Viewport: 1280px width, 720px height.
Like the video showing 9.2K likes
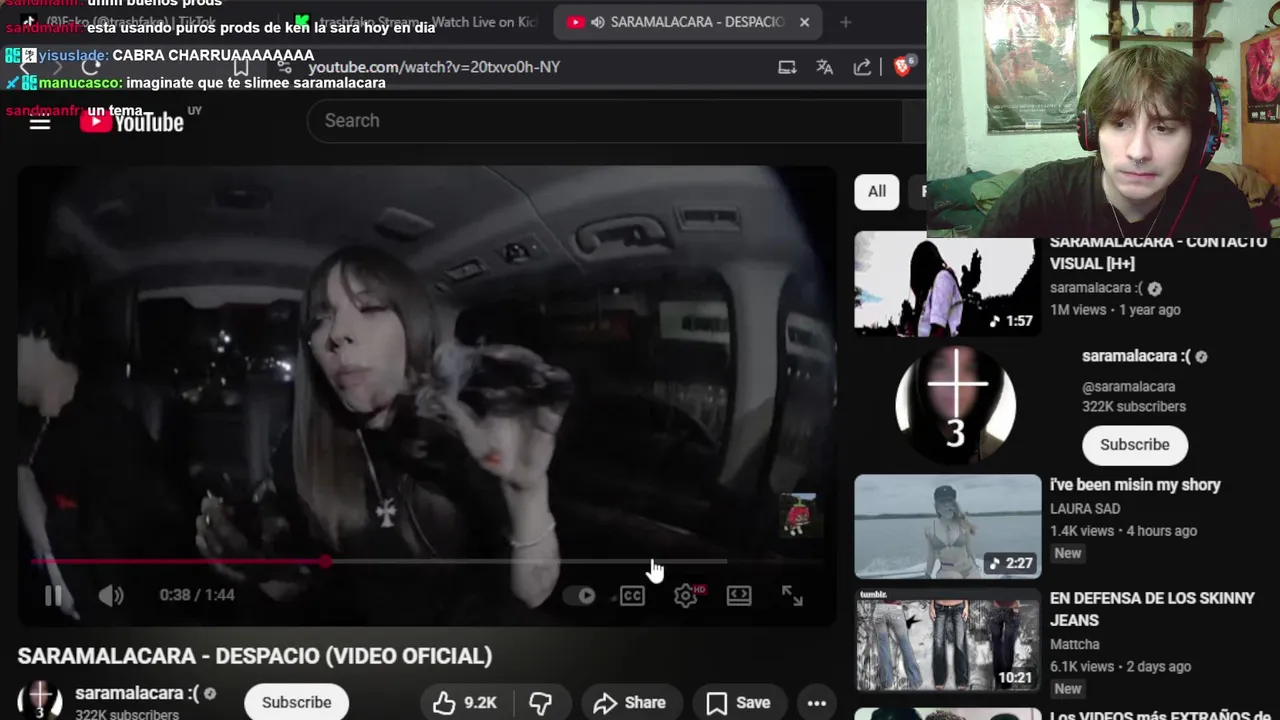pos(465,703)
